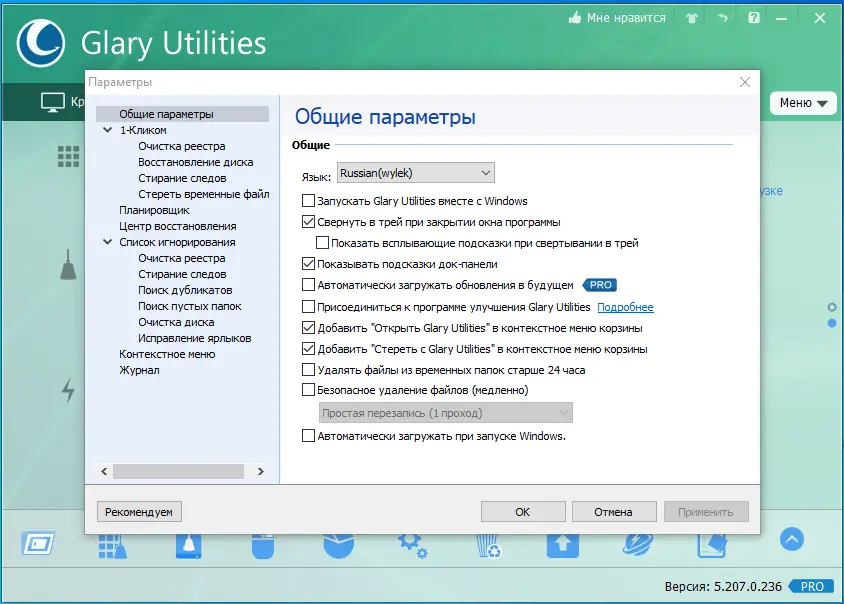Open the disk analysis pie chart dock icon
The width and height of the screenshot is (844, 604).
(x=339, y=546)
